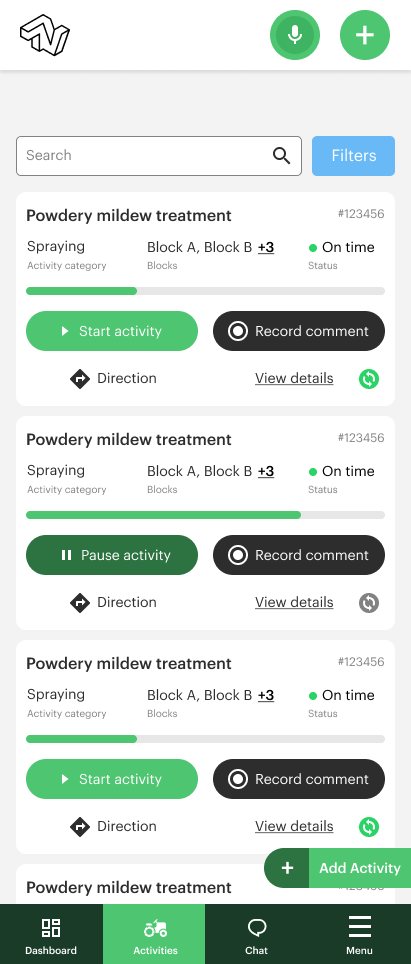
Task: Expand +3 blocks on second card
Action: pyautogui.click(x=266, y=471)
